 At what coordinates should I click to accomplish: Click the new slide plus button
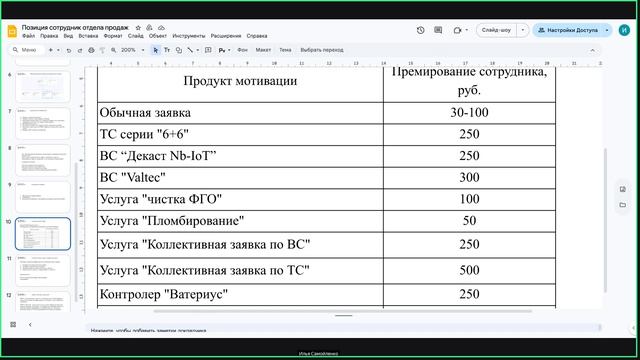[51, 50]
